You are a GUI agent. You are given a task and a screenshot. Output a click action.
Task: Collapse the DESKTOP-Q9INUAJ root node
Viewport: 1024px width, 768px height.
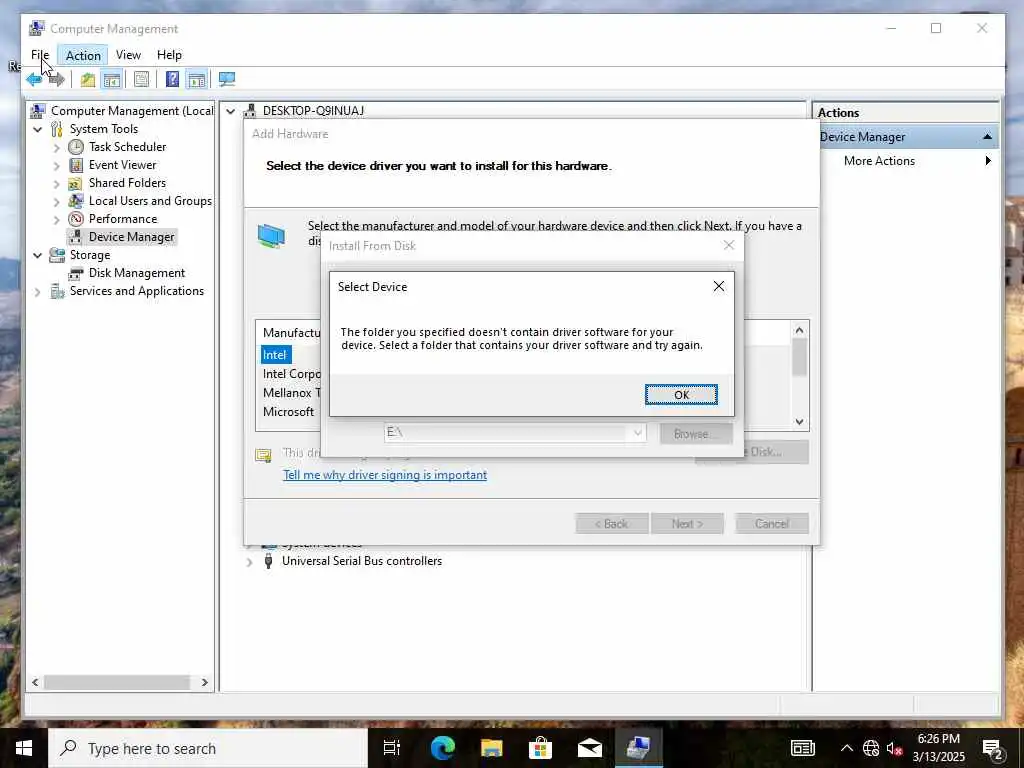tap(231, 111)
